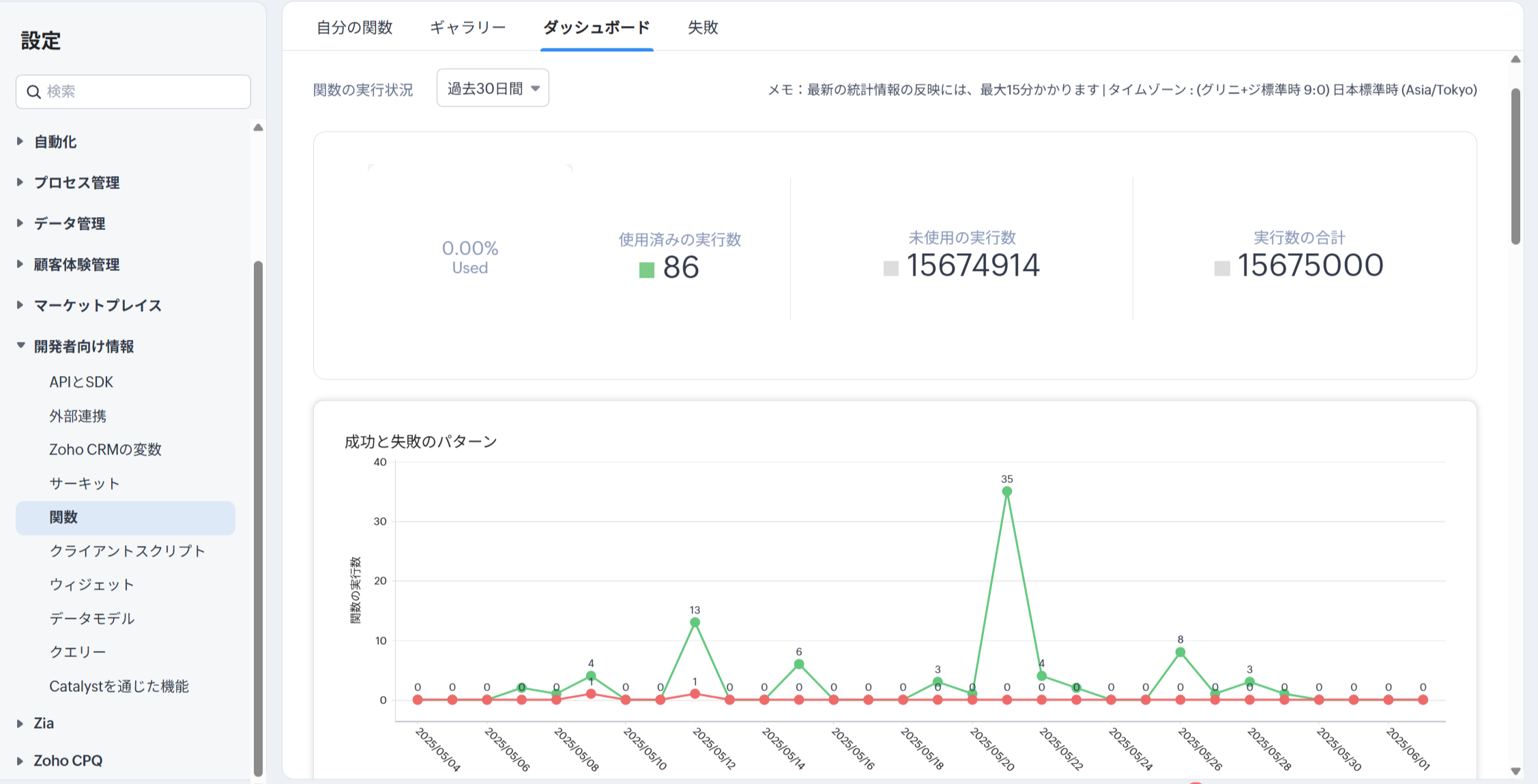Open the クライアントスクリプト item
Image resolution: width=1538 pixels, height=784 pixels.
point(127,551)
